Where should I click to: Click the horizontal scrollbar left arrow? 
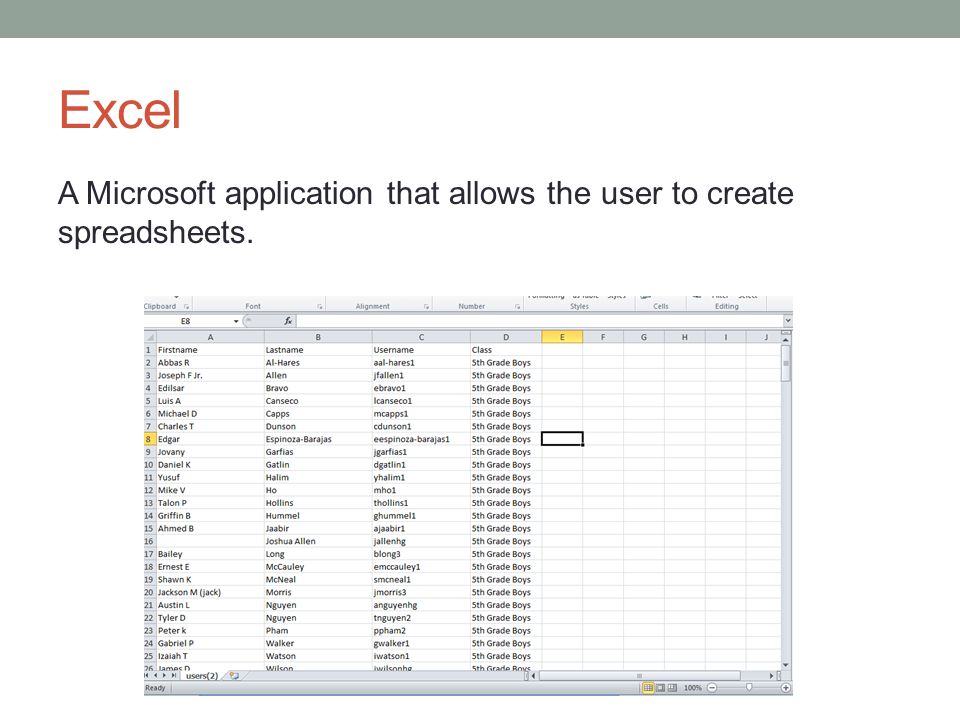(534, 676)
